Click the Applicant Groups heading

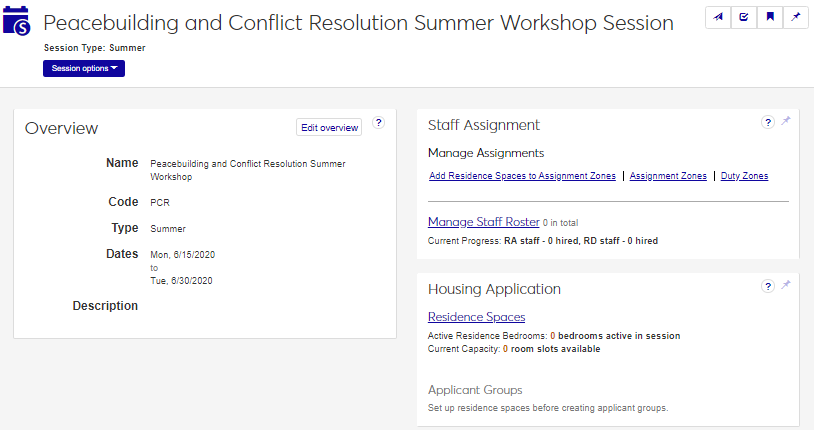click(475, 390)
